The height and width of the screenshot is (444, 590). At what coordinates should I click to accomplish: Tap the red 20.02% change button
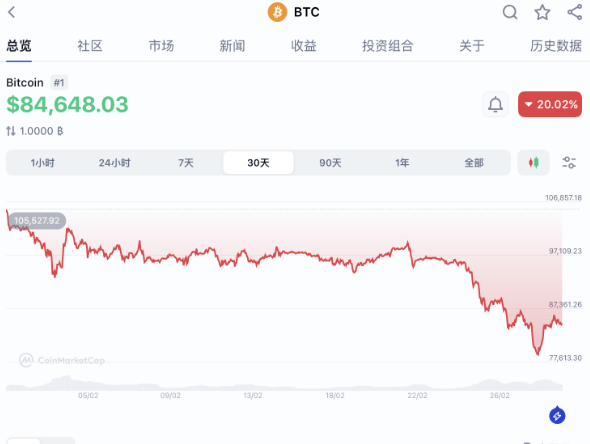550,104
